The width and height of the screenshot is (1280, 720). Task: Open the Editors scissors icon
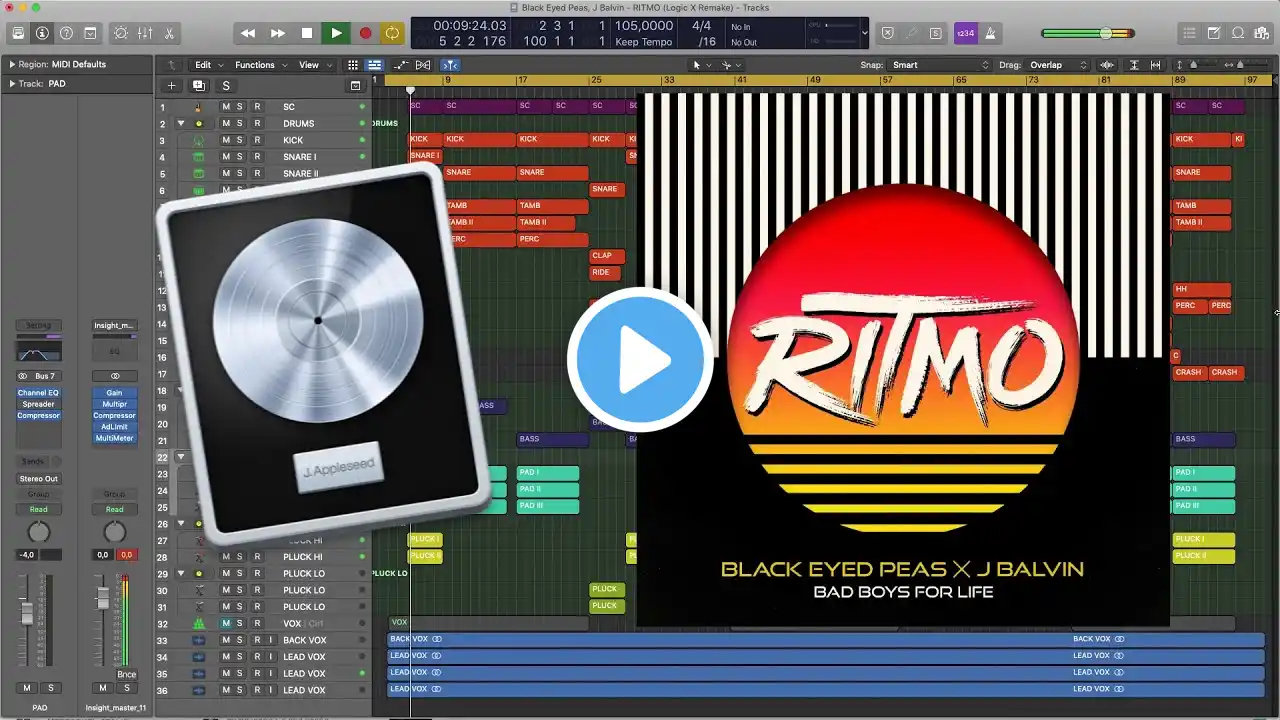click(x=169, y=33)
